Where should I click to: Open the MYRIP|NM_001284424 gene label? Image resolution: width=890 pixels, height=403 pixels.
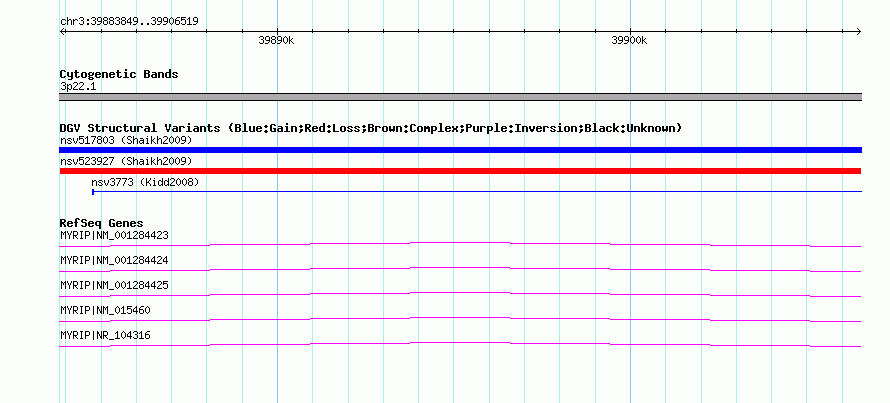click(114, 261)
